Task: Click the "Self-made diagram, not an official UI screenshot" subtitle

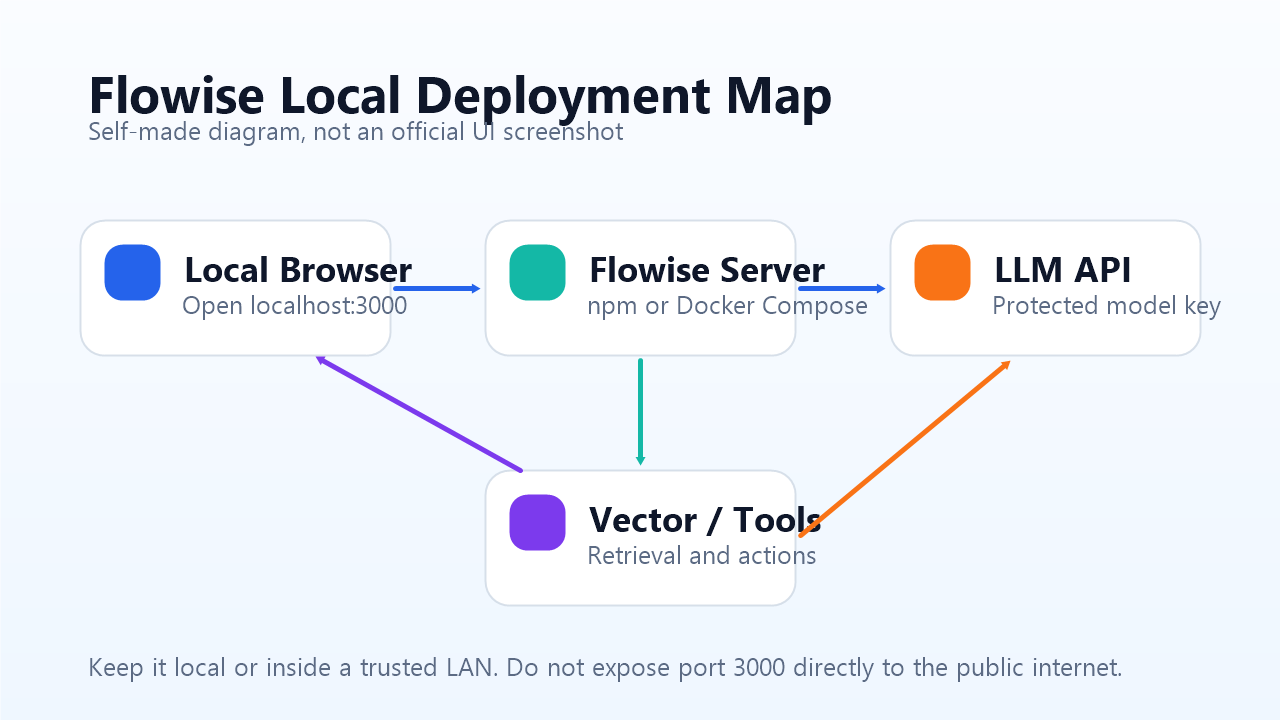Action: pos(356,132)
